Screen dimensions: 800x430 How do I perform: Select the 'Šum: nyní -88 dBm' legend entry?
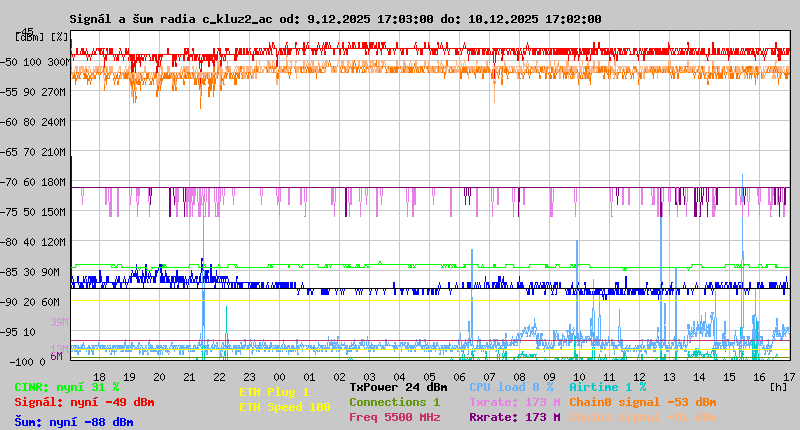click(74, 422)
